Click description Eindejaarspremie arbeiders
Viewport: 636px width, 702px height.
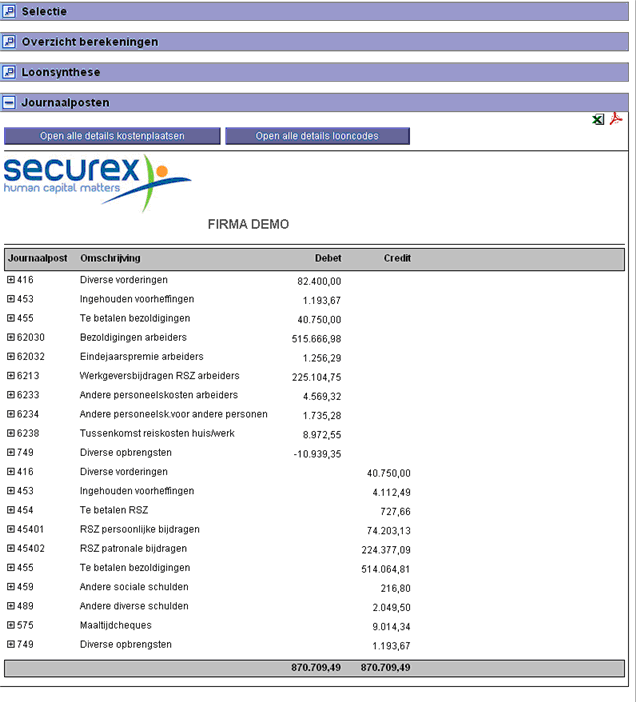pos(141,357)
